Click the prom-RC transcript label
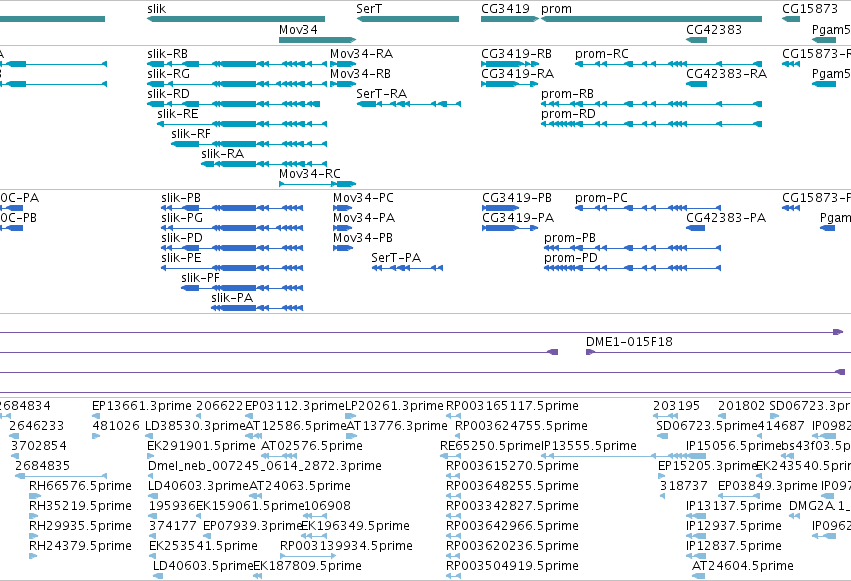 [602, 54]
